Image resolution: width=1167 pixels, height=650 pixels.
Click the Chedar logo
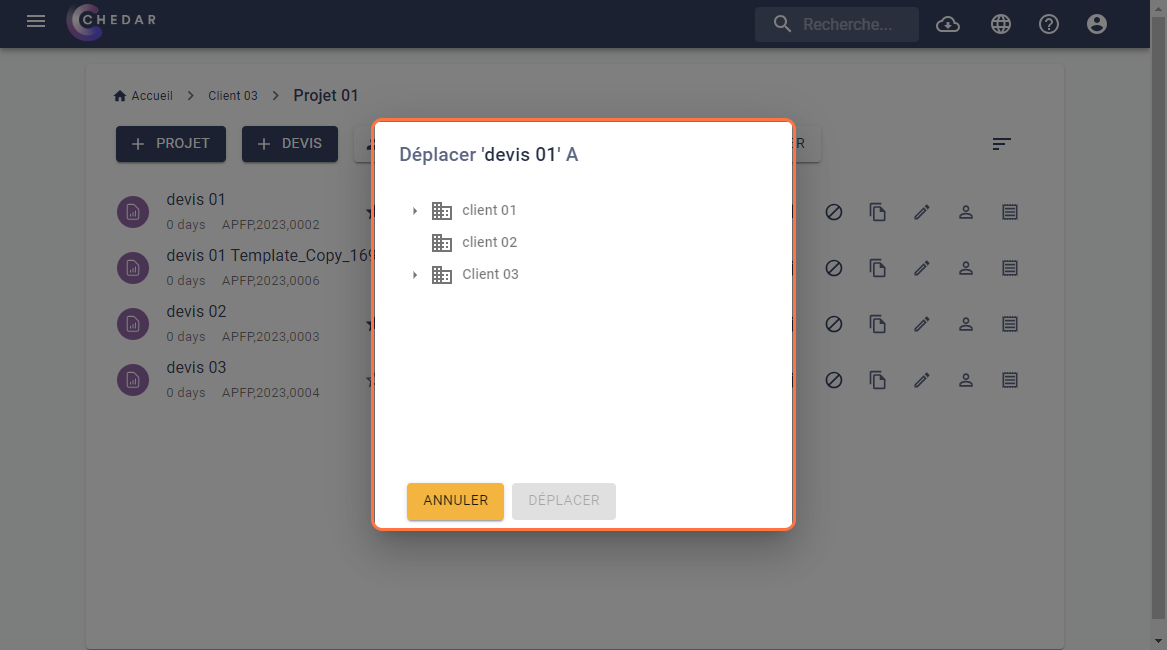click(112, 22)
